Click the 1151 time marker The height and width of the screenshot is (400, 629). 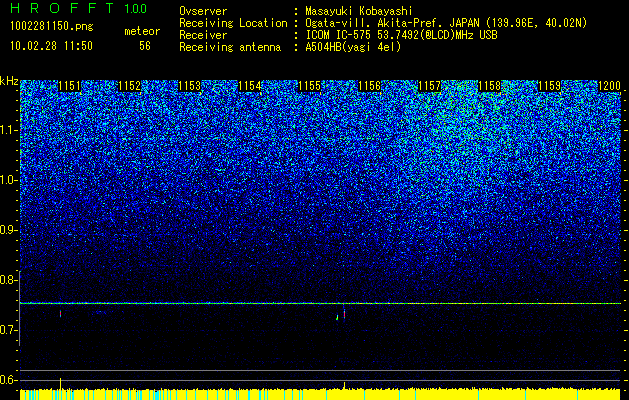(x=69, y=86)
